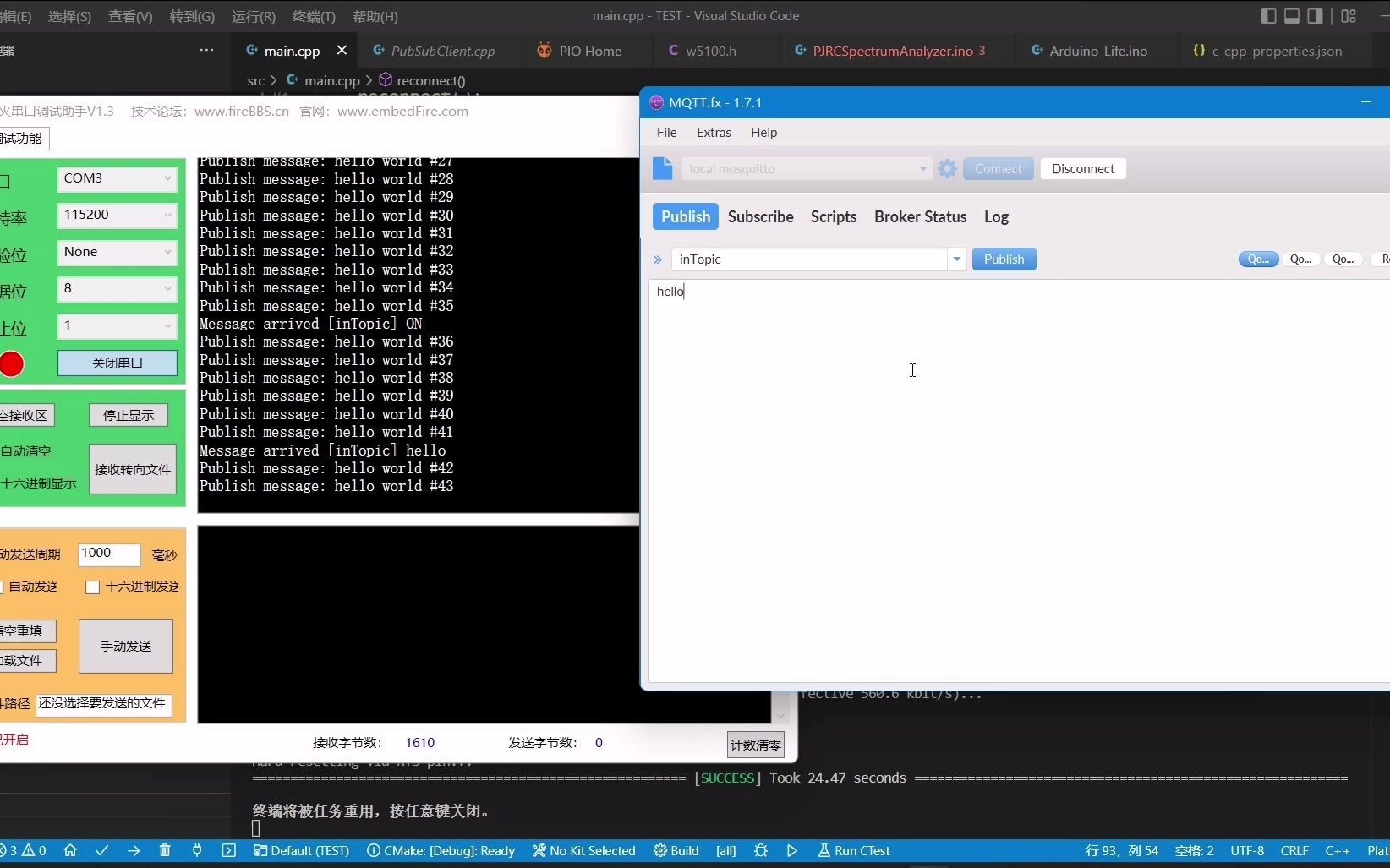Open the MQTT.fx connection settings gear
Viewport: 1390px width, 868px height.
pos(946,168)
